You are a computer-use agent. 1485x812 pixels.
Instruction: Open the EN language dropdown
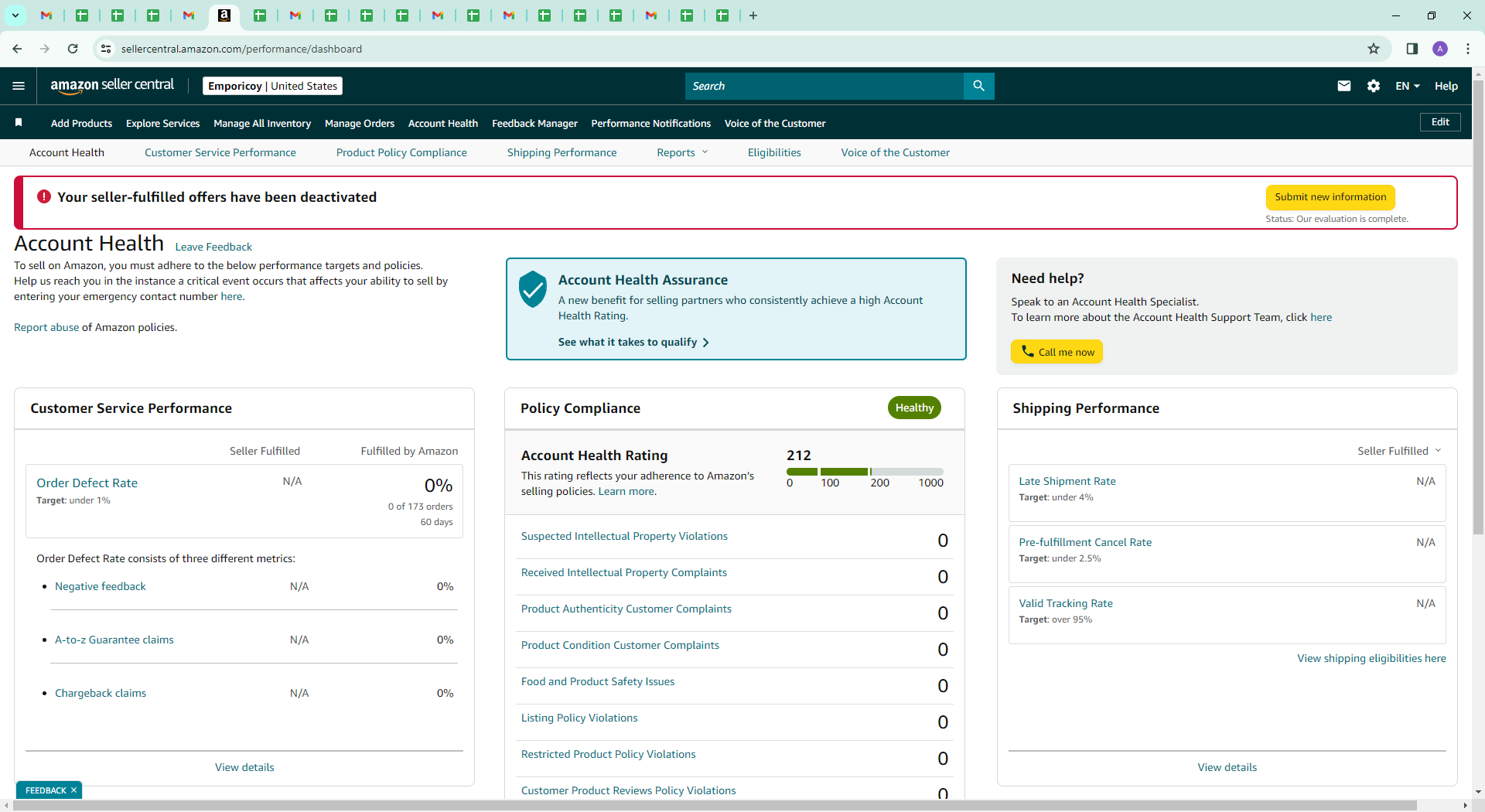point(1408,86)
